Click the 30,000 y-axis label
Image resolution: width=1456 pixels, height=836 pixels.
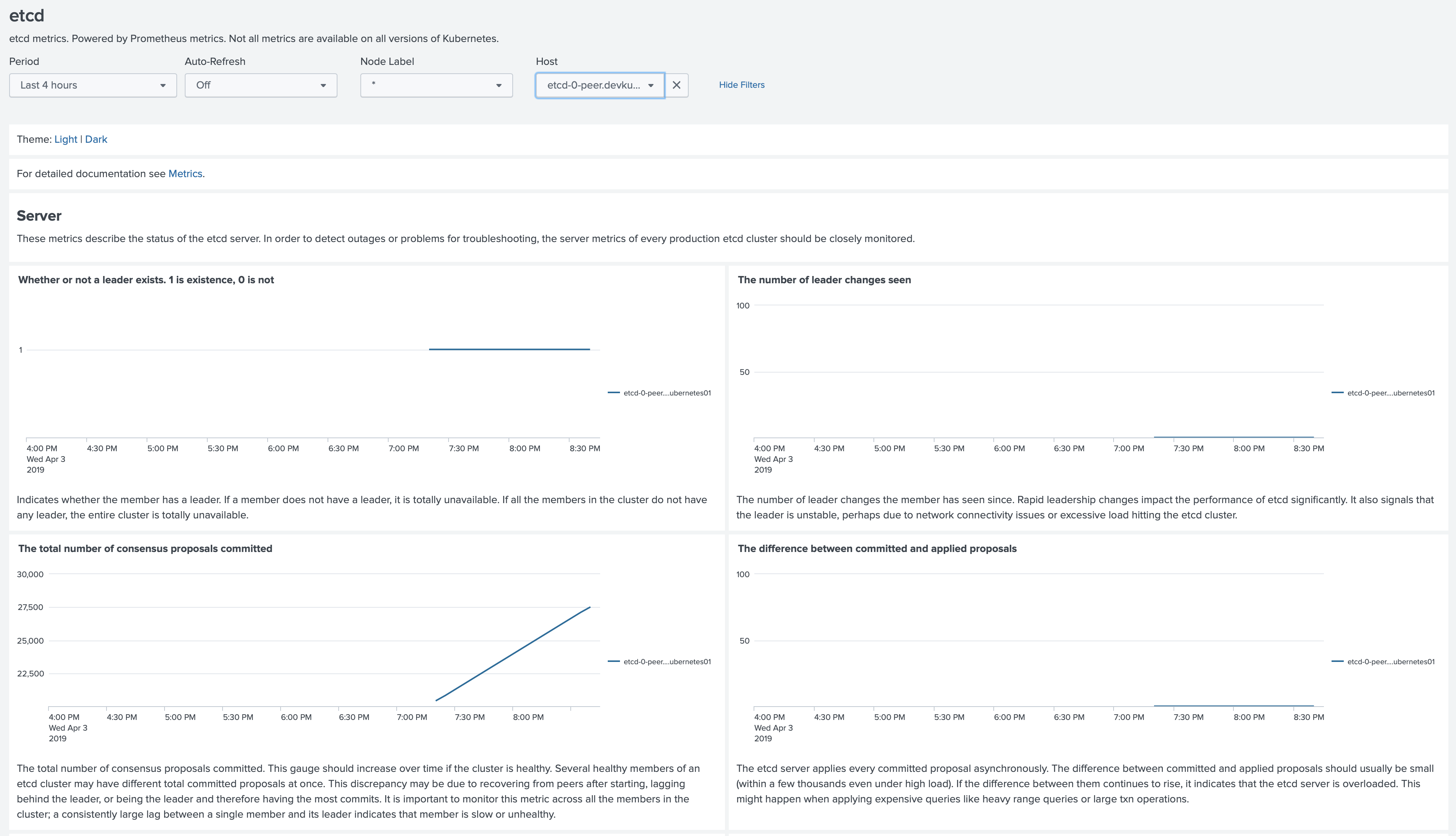coord(30,574)
